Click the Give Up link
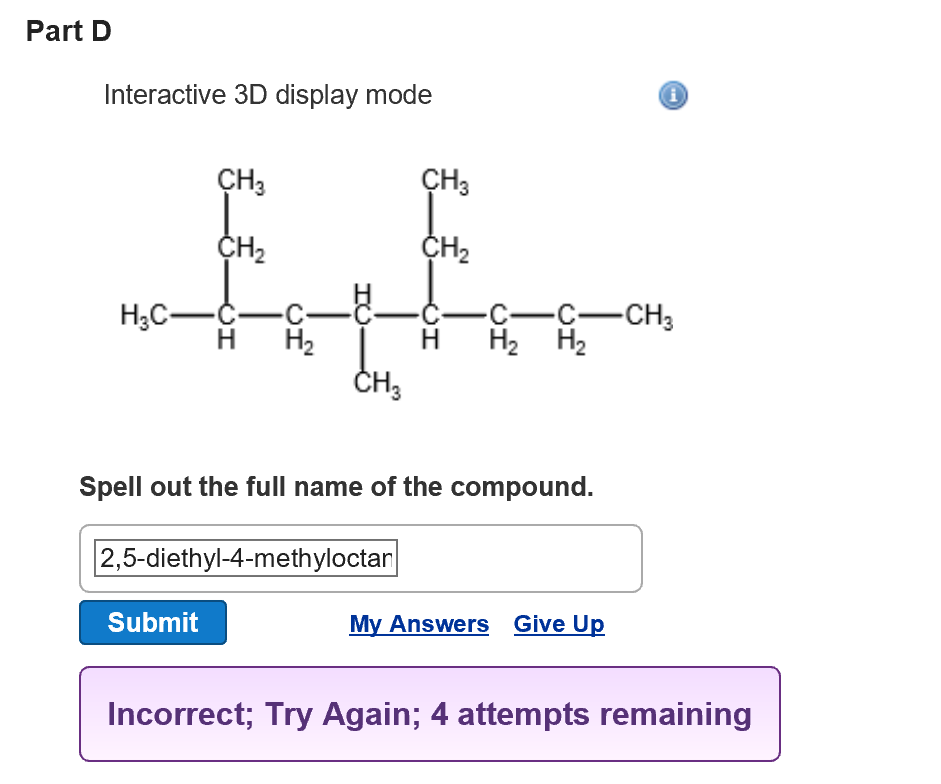 559,624
